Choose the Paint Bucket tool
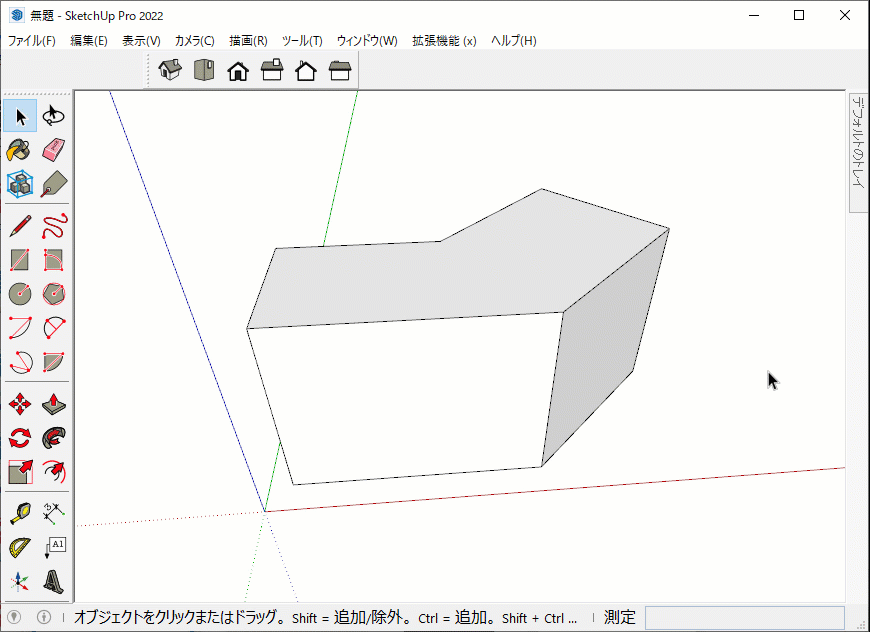Image resolution: width=870 pixels, height=632 pixels. point(20,150)
